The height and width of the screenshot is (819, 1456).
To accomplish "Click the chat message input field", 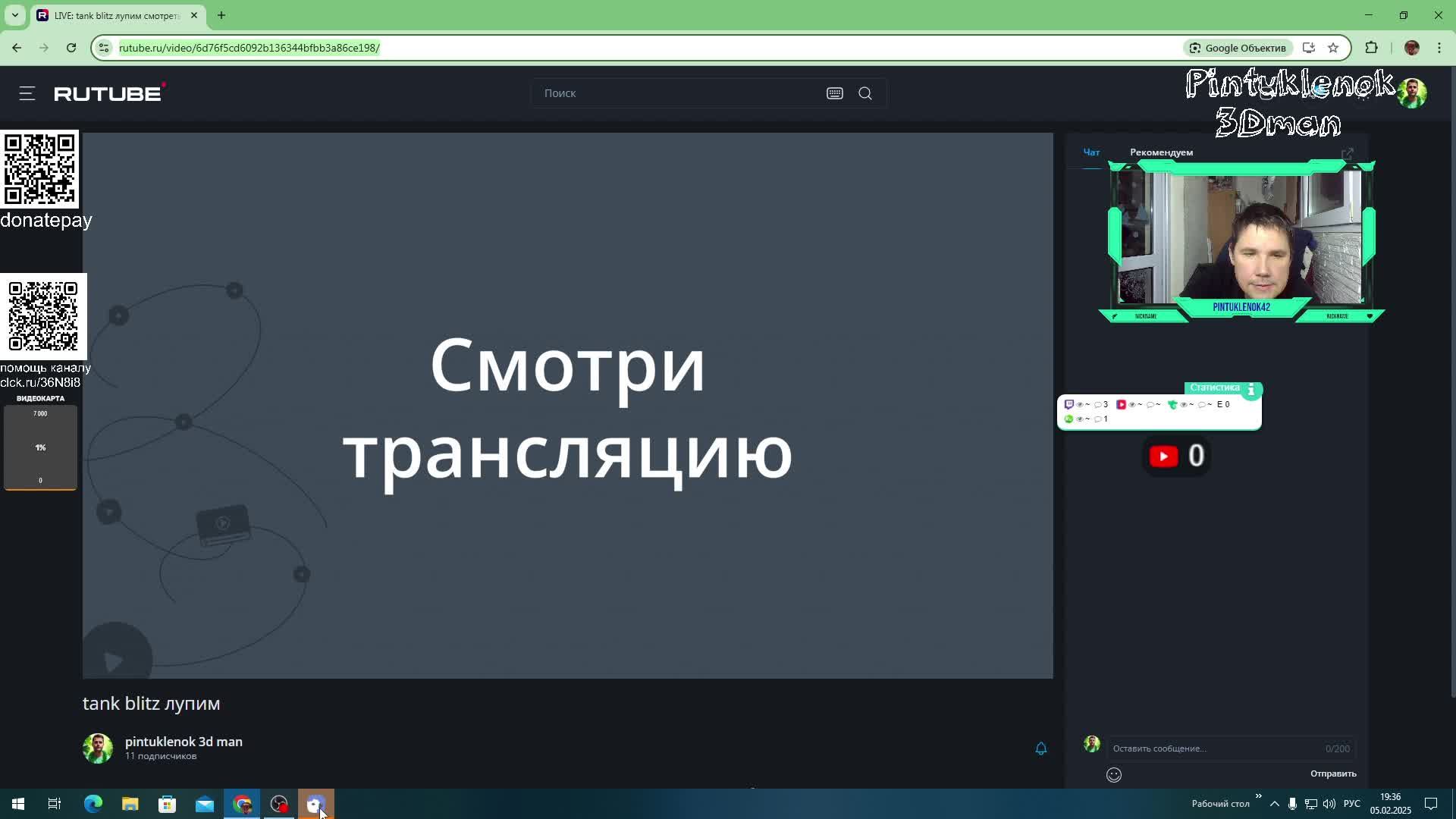I will coord(1213,748).
